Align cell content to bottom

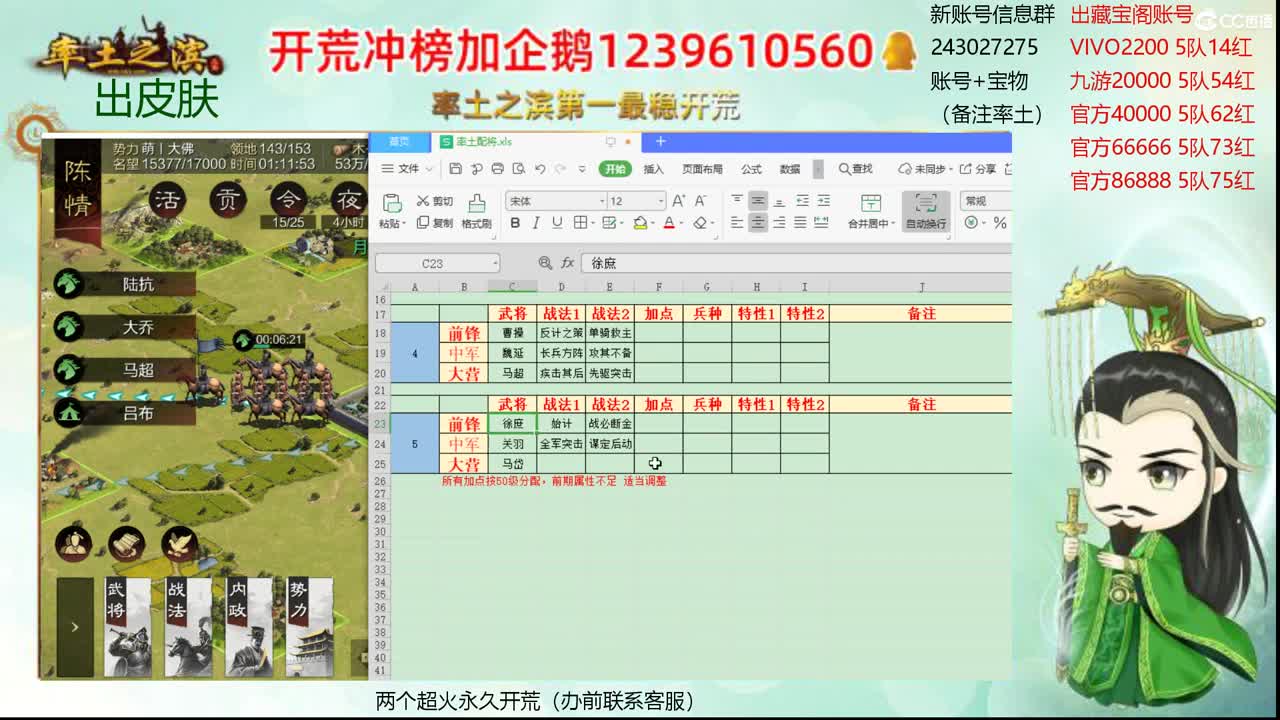[x=779, y=200]
